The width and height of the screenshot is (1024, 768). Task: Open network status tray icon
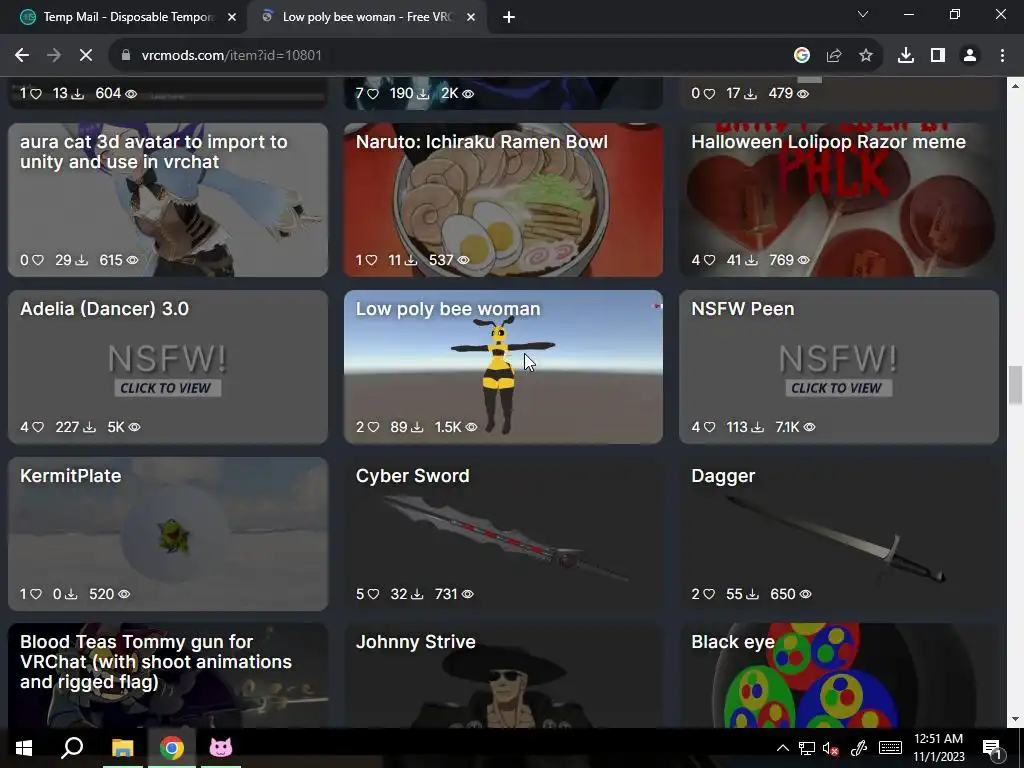click(x=807, y=748)
